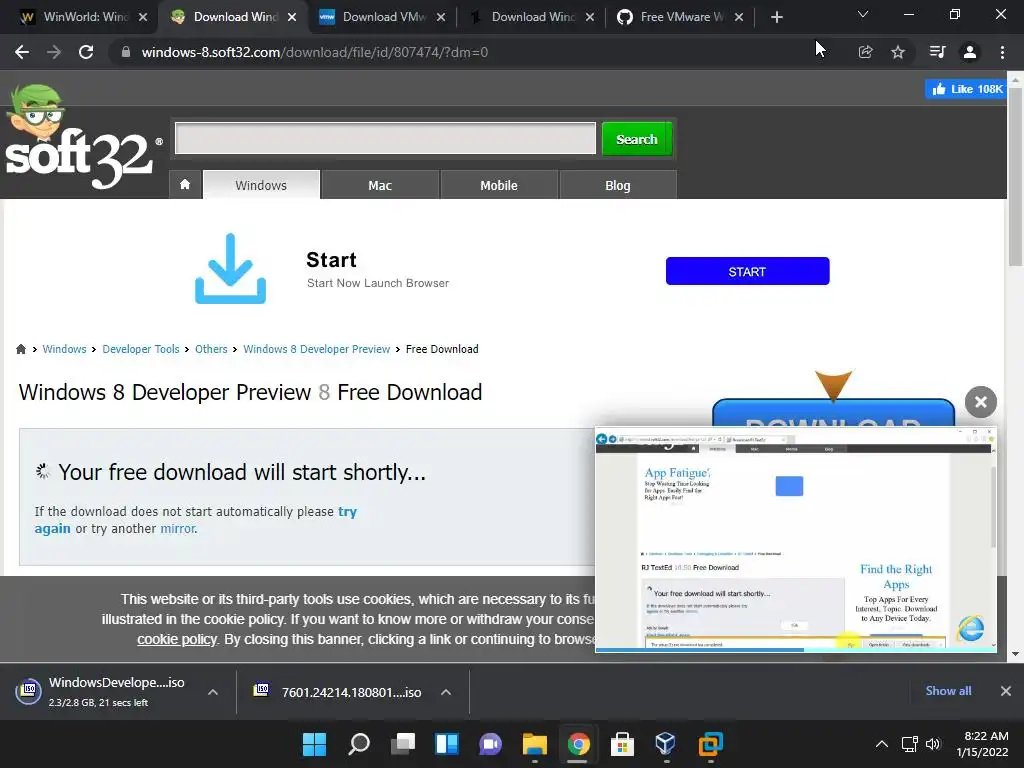Open the Windows breadcrumb link

point(64,349)
